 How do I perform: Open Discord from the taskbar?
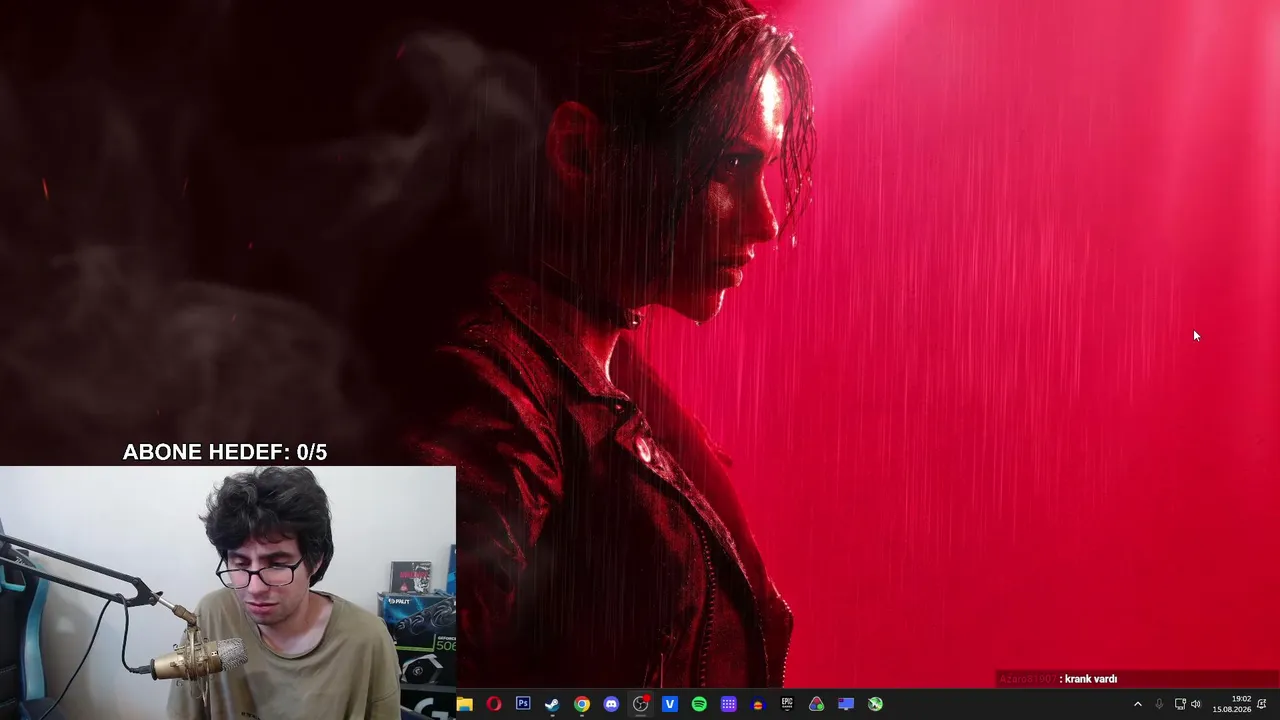pyautogui.click(x=611, y=704)
